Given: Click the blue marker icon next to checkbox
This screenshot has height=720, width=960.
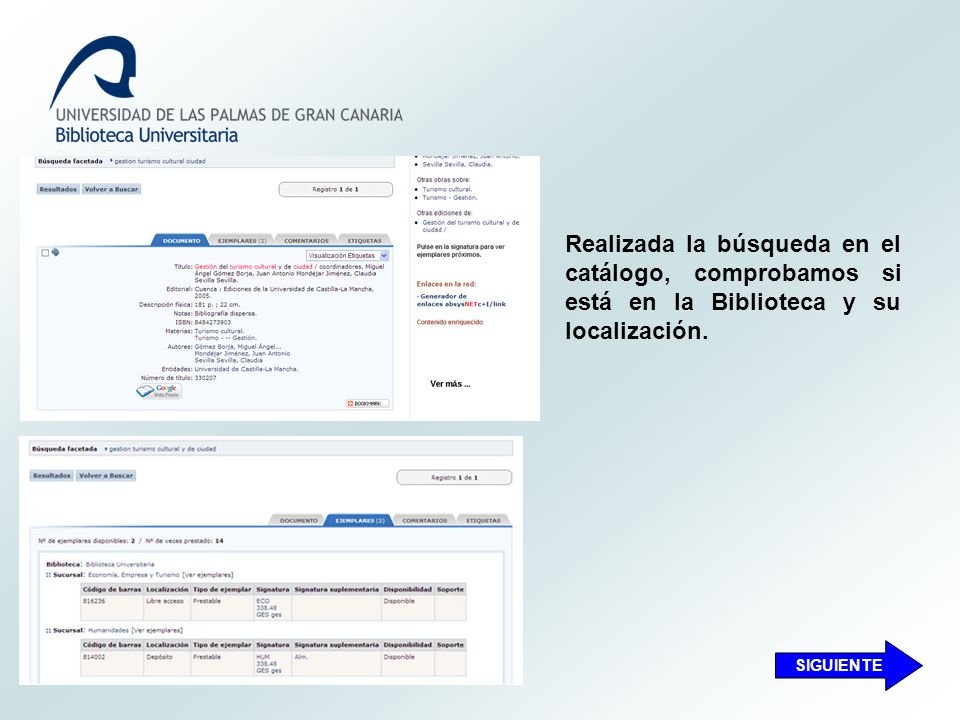Looking at the screenshot, I should (55, 252).
